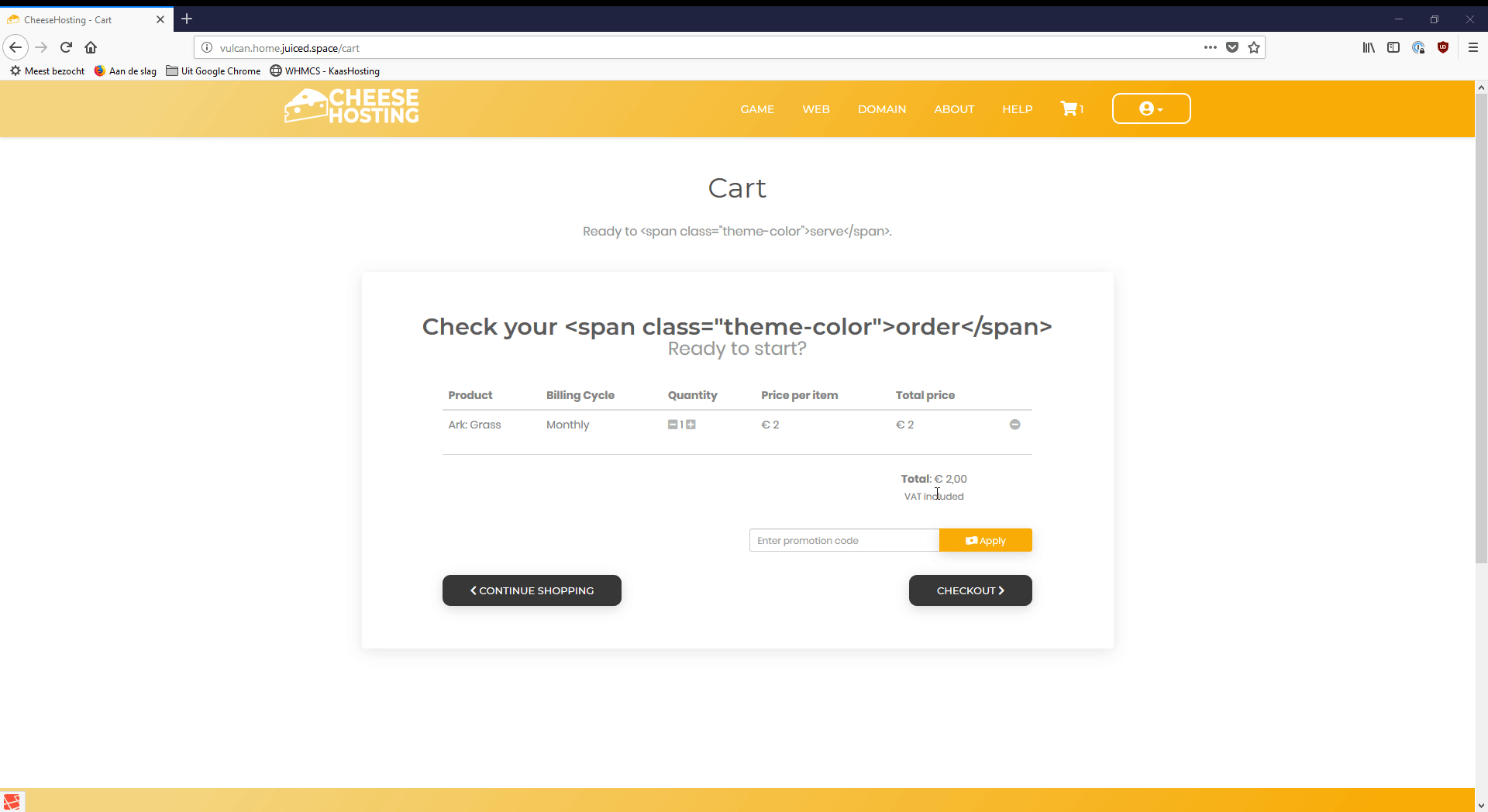Screen dimensions: 1488x812
Task: Click CONTINUE SHOPPING button
Action: pos(532,590)
